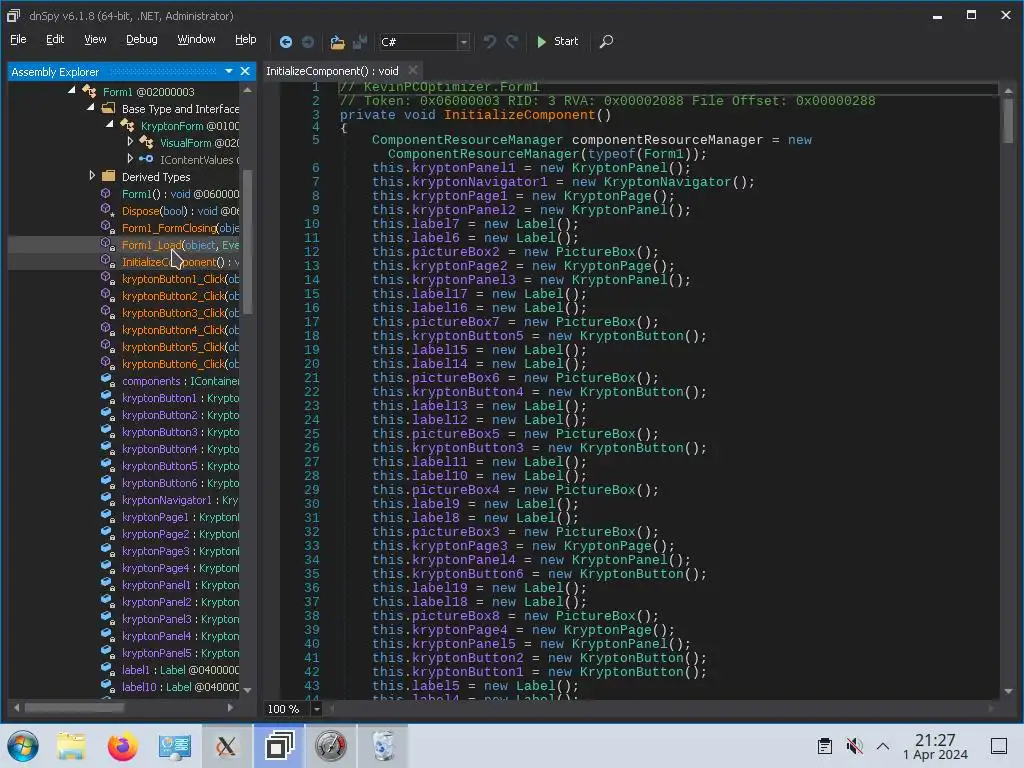
Task: Click the label10 field icon
Action: [x=108, y=685]
